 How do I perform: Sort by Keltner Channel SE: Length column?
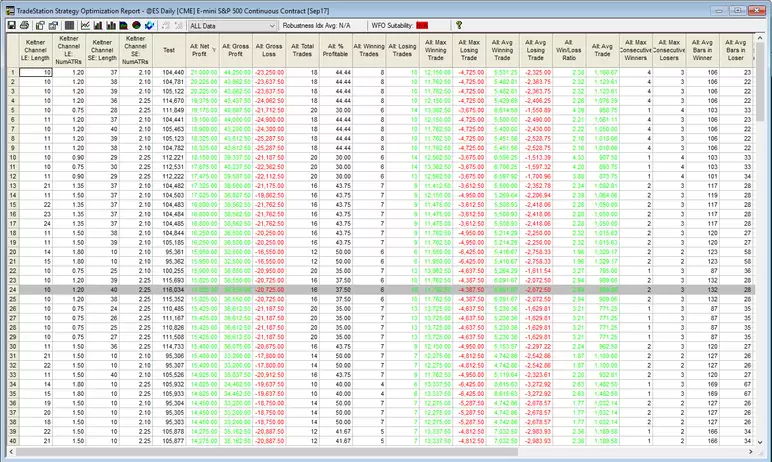102,50
